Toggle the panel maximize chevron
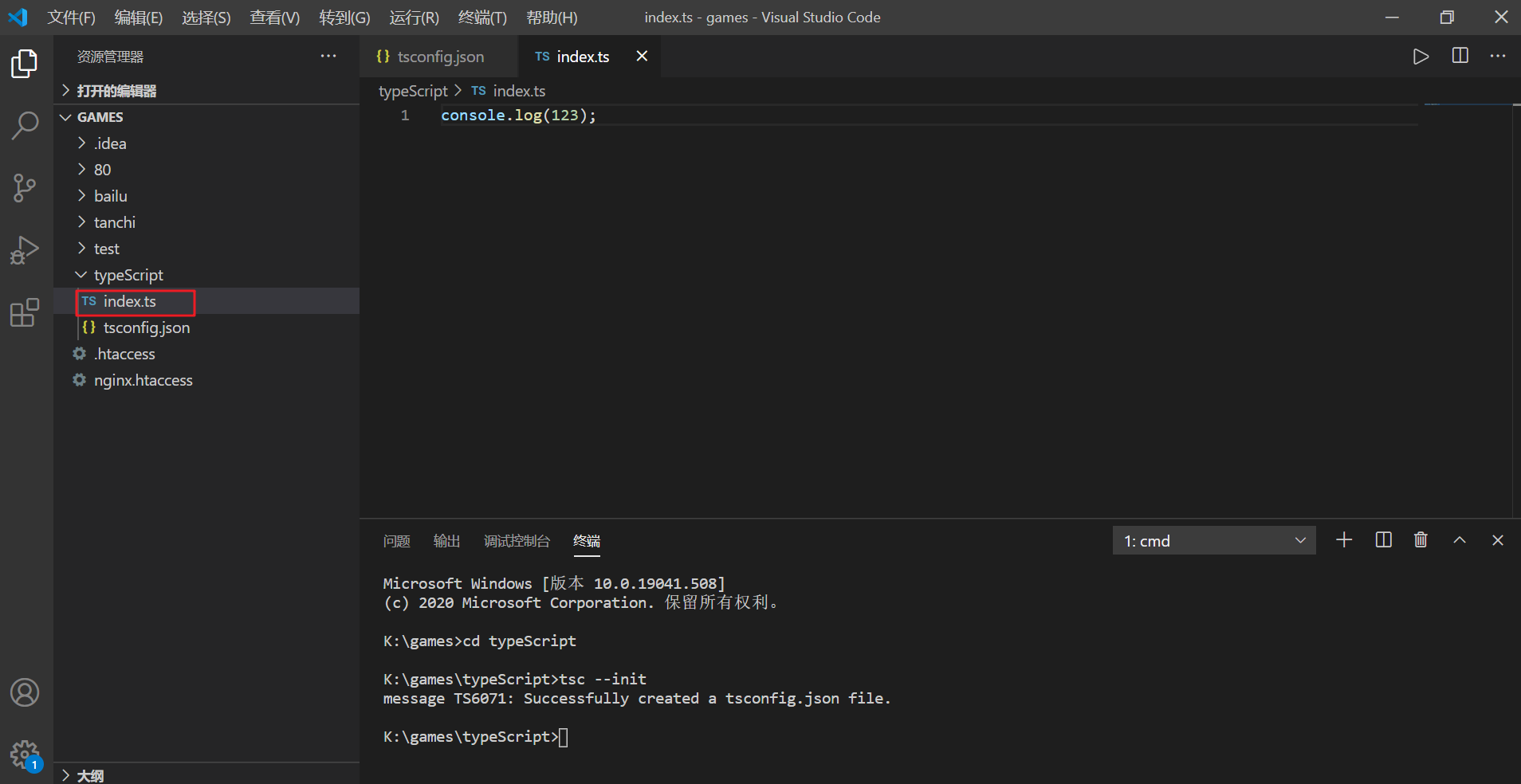Screen dimensions: 1521x784 click(x=1460, y=540)
